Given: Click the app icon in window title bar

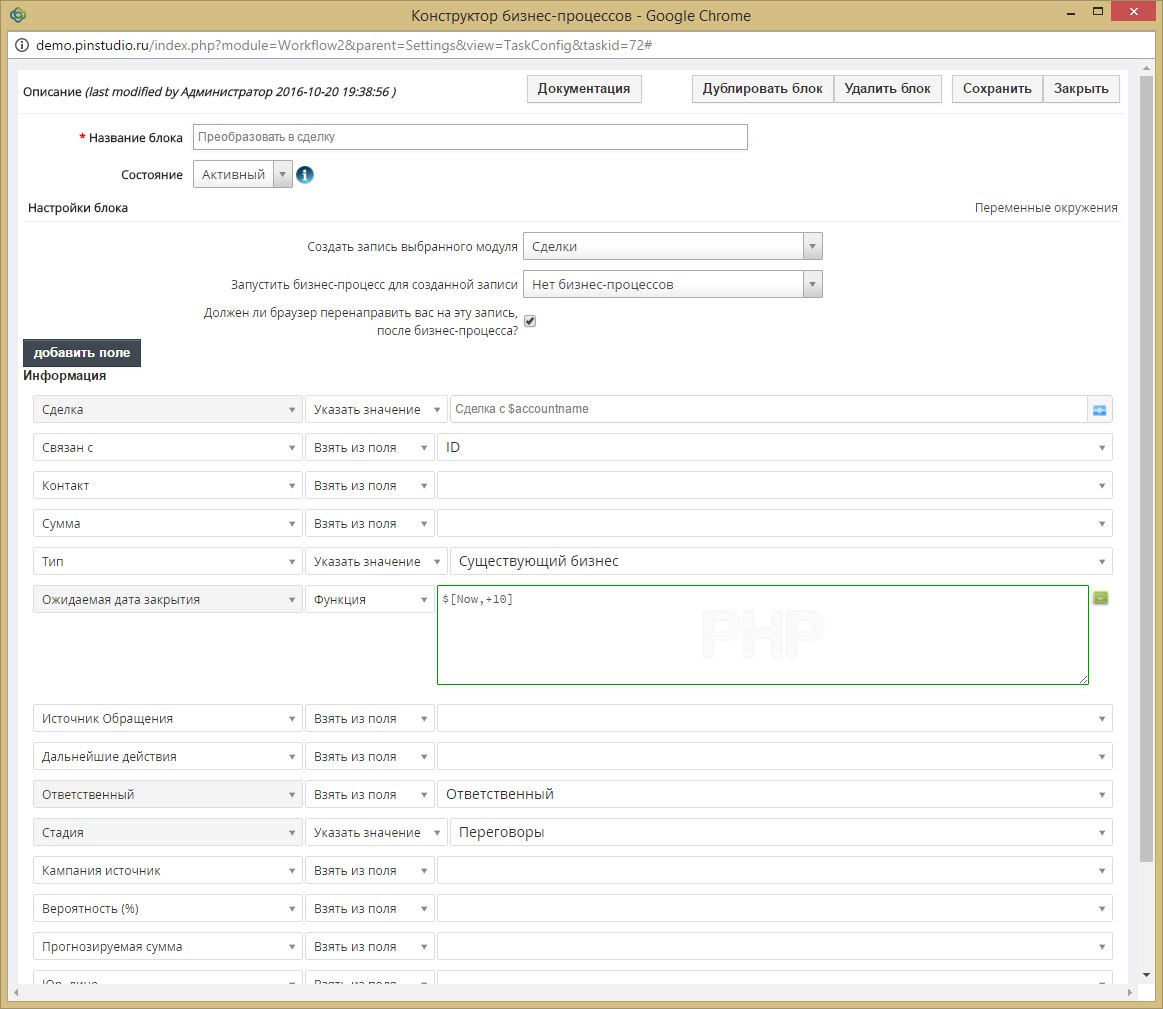Looking at the screenshot, I should tap(17, 15).
